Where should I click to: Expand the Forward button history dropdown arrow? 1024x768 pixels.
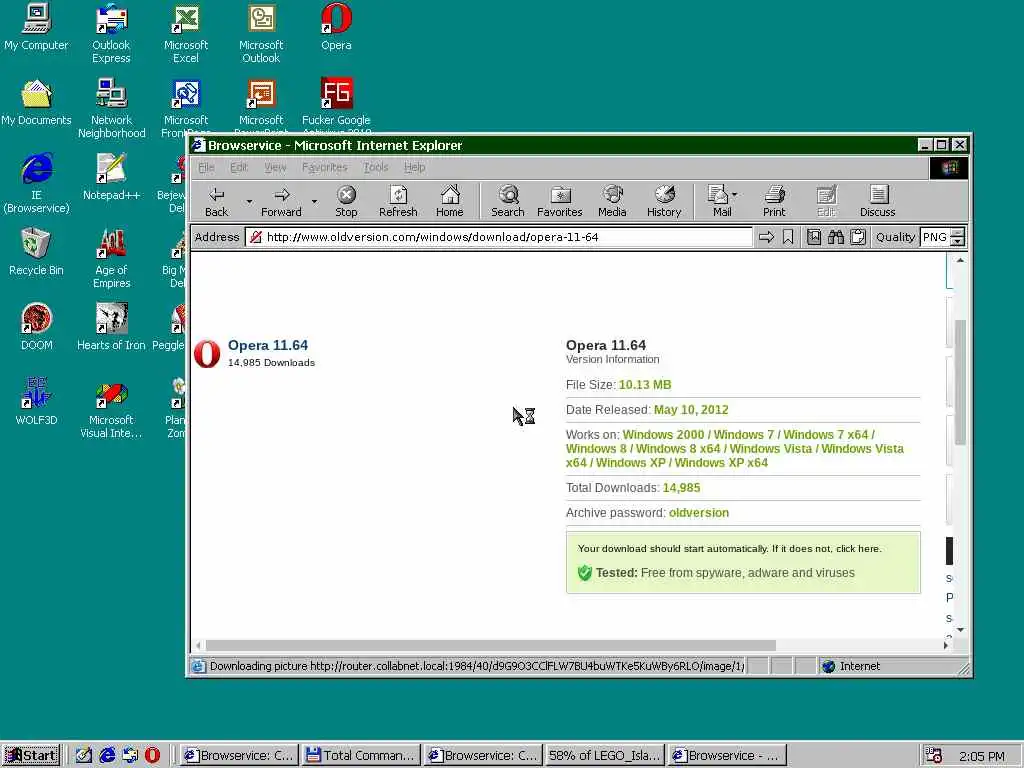click(314, 201)
